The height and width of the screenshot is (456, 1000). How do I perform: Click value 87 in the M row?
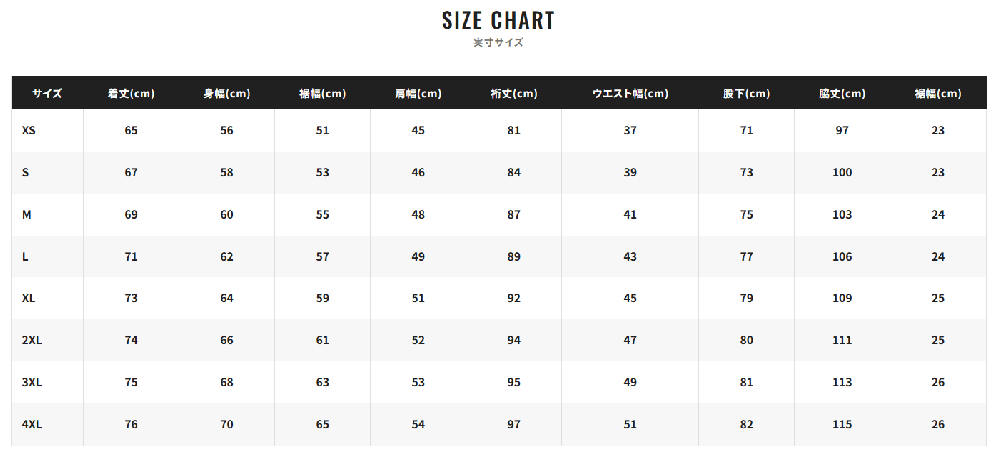514,215
